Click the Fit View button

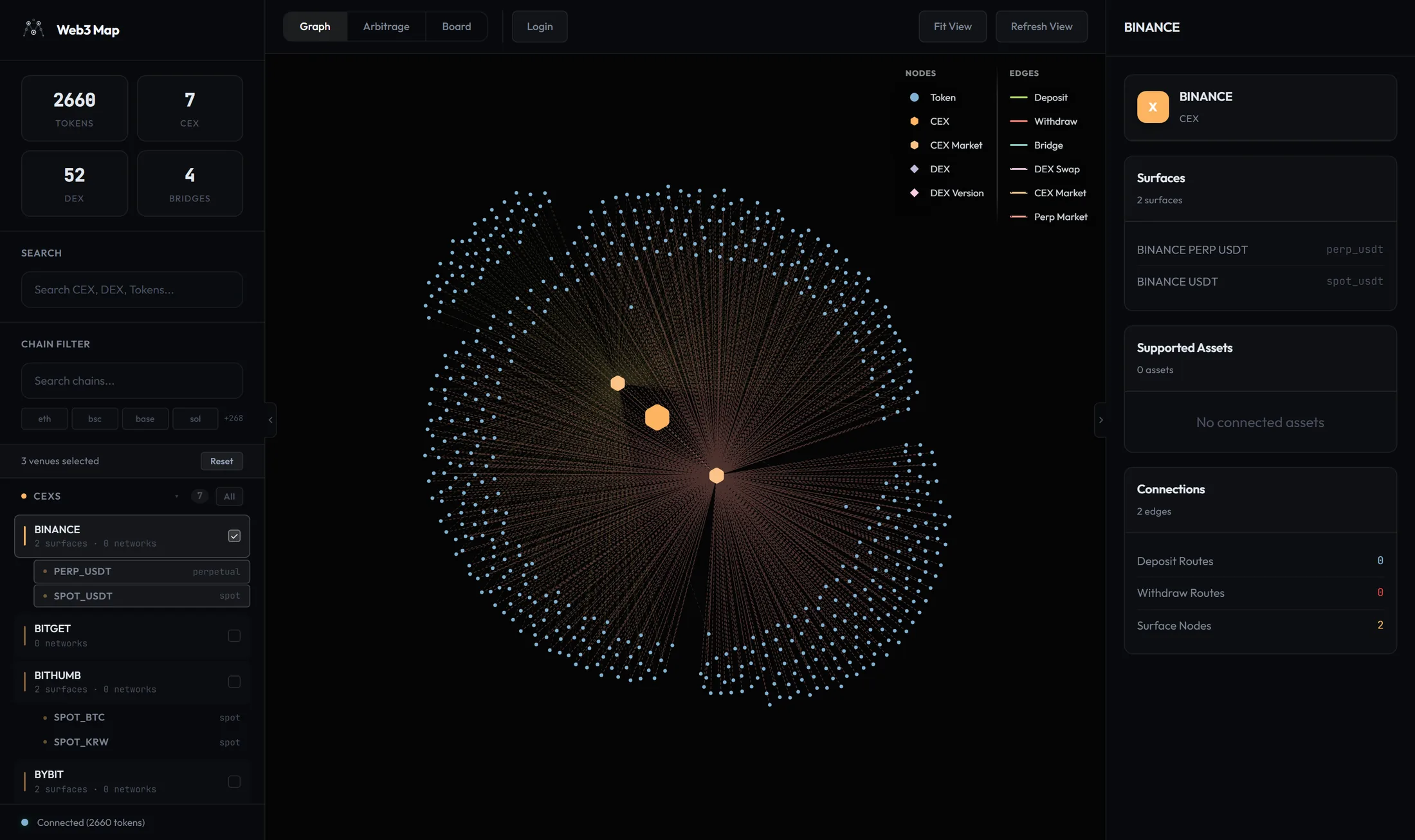(953, 26)
